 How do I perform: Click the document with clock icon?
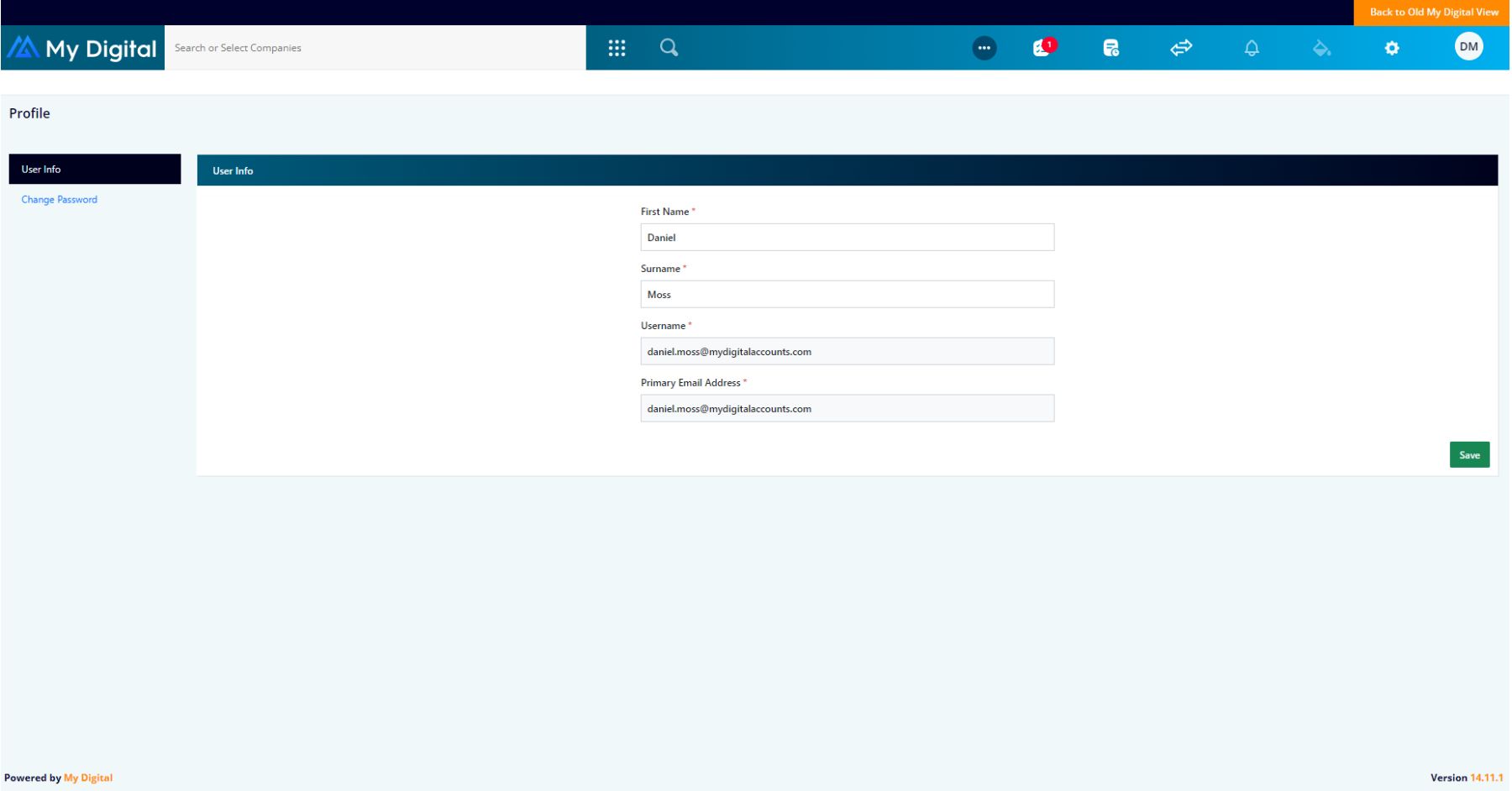pyautogui.click(x=1110, y=48)
